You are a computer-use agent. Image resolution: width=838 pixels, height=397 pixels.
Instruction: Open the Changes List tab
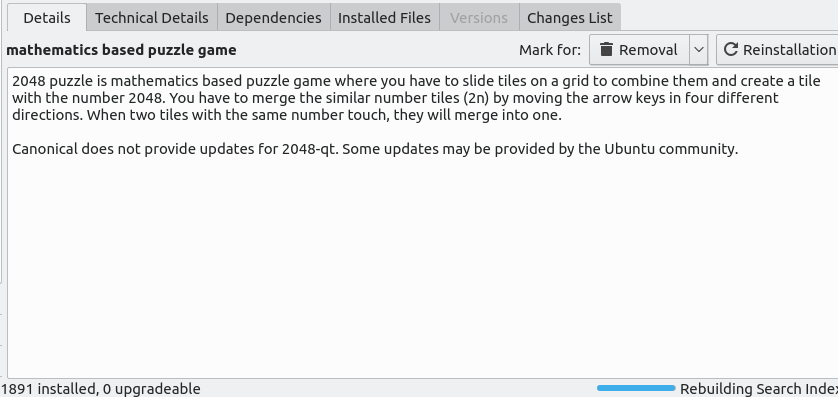tap(570, 18)
